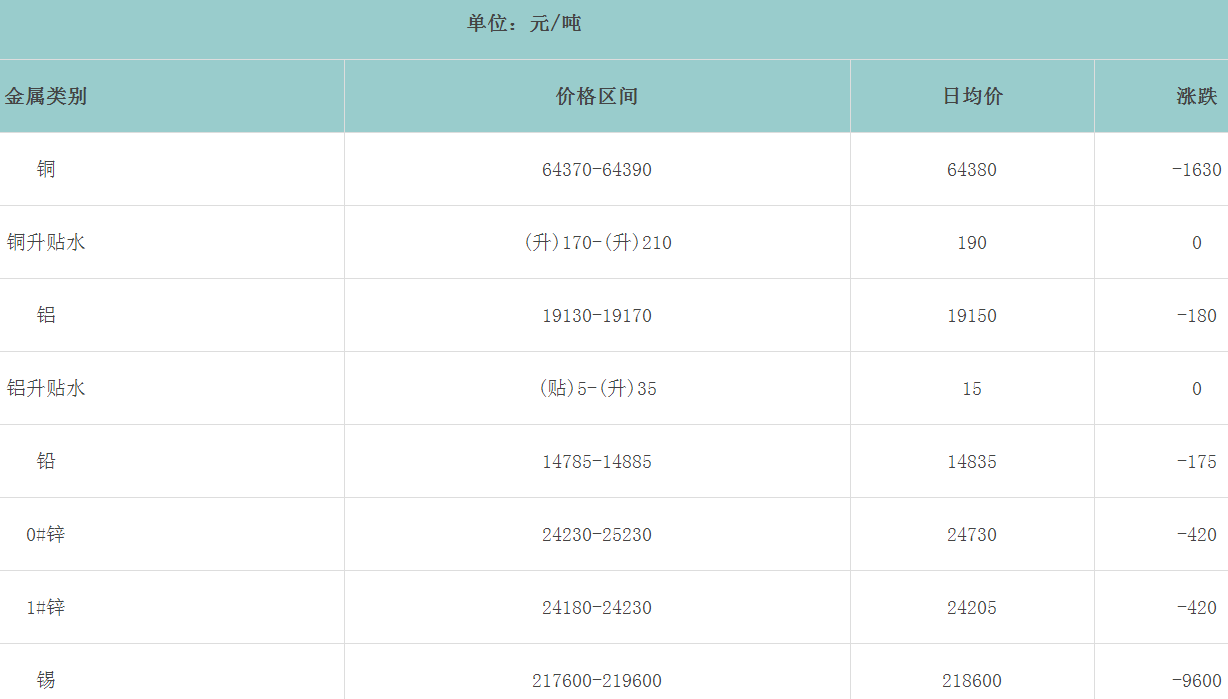
Task: Click the 日均价 column header
Action: pyautogui.click(x=972, y=97)
